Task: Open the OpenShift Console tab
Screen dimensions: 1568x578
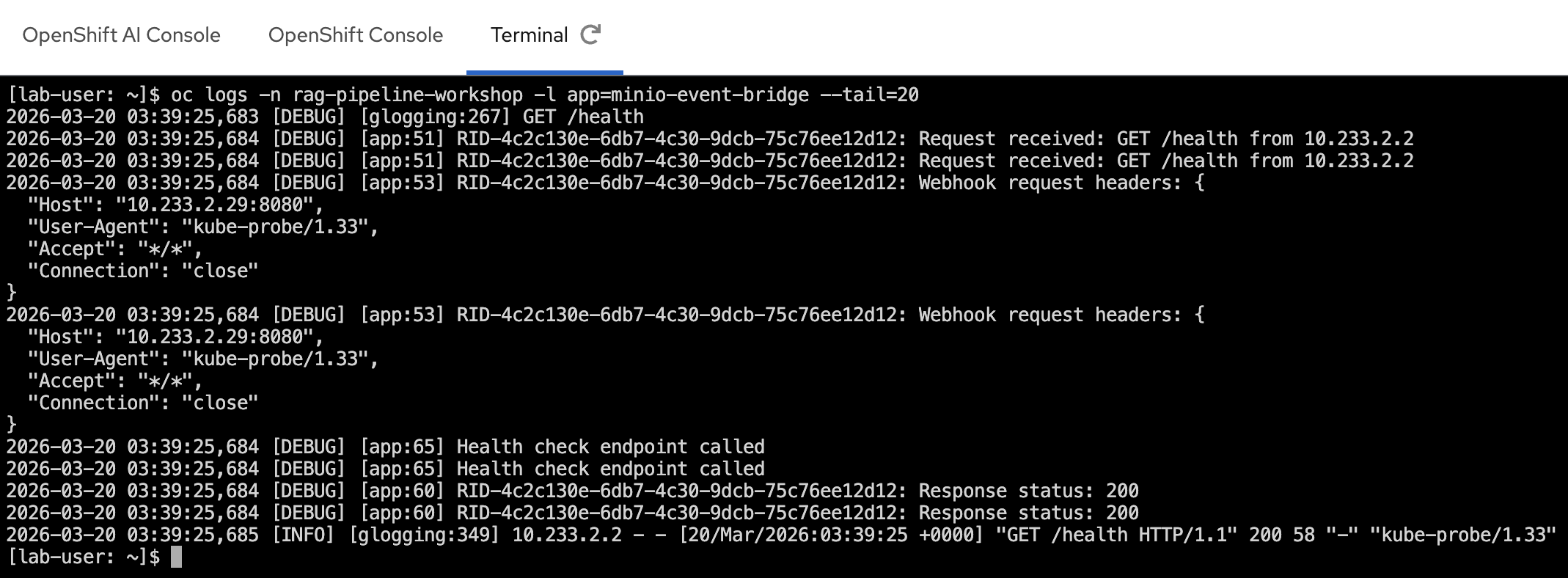Action: pyautogui.click(x=356, y=34)
